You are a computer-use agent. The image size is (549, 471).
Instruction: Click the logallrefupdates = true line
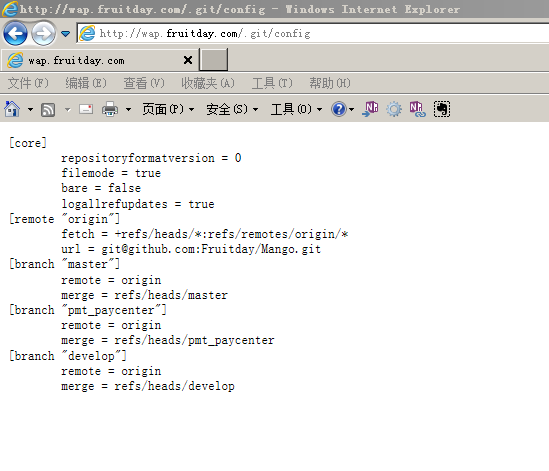[x=138, y=204]
